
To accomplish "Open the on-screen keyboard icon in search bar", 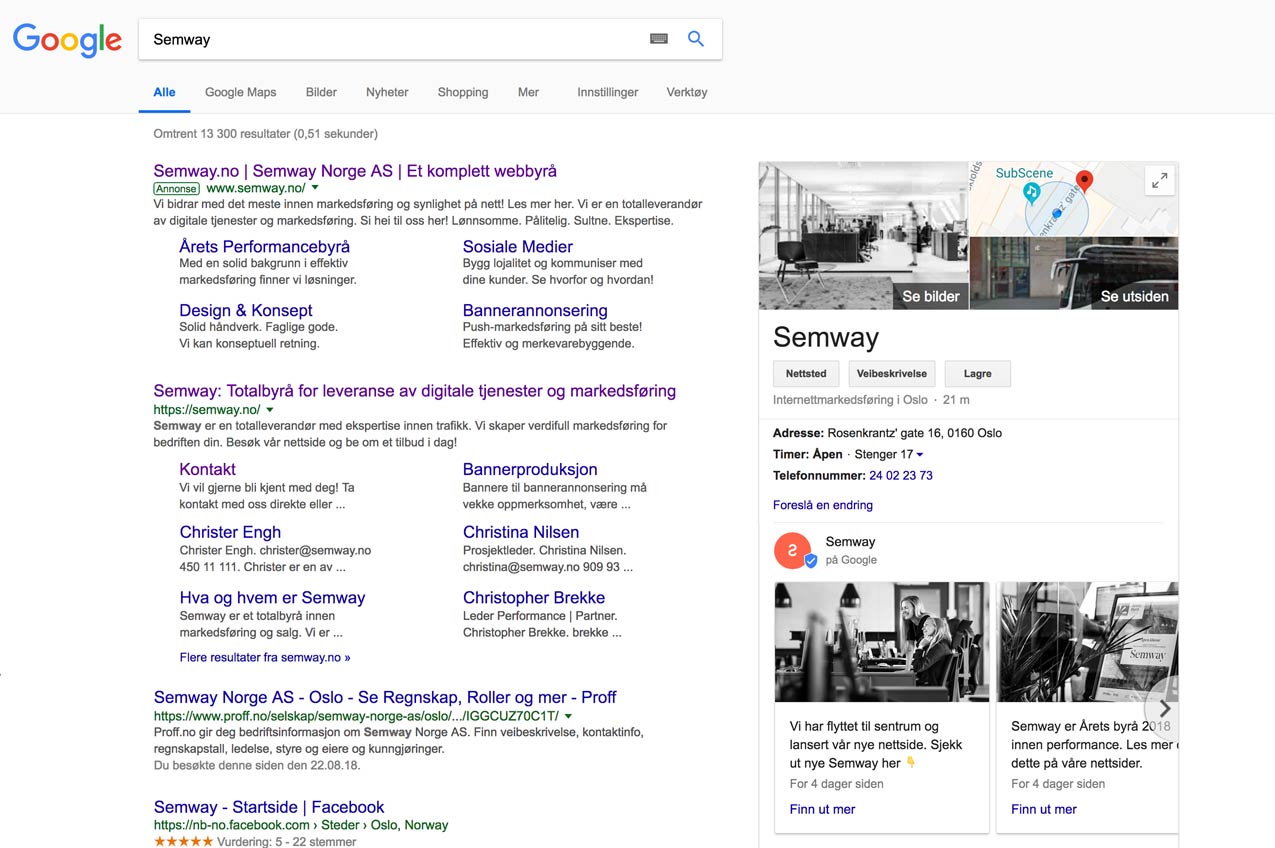I will [x=658, y=38].
